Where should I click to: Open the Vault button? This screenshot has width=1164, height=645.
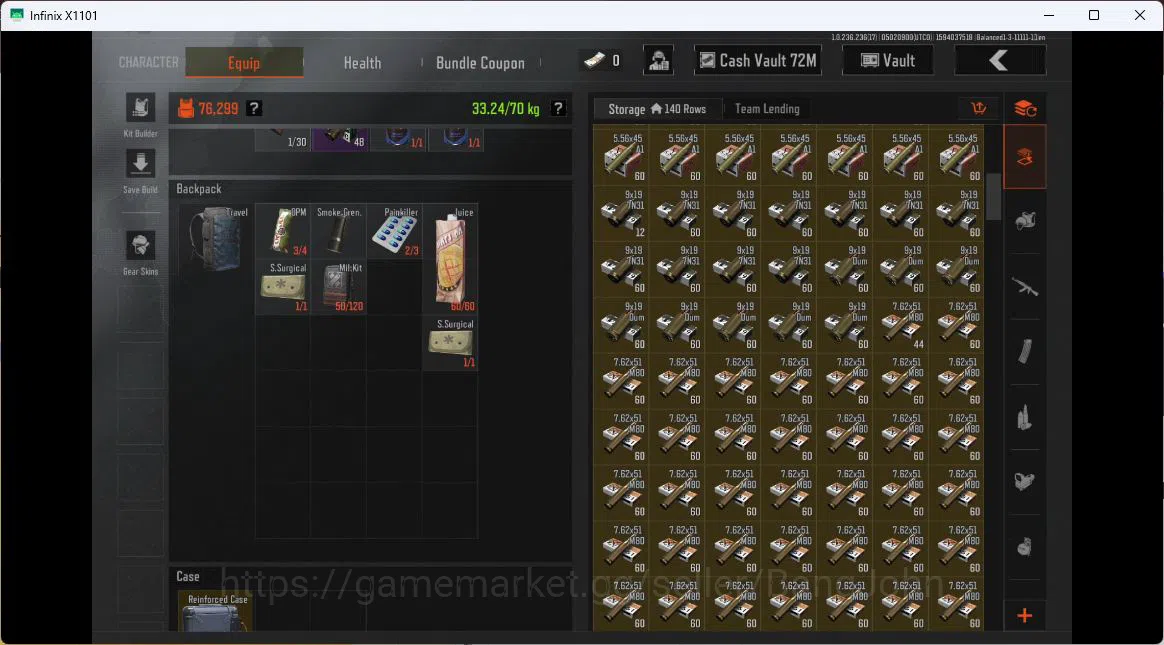click(888, 61)
